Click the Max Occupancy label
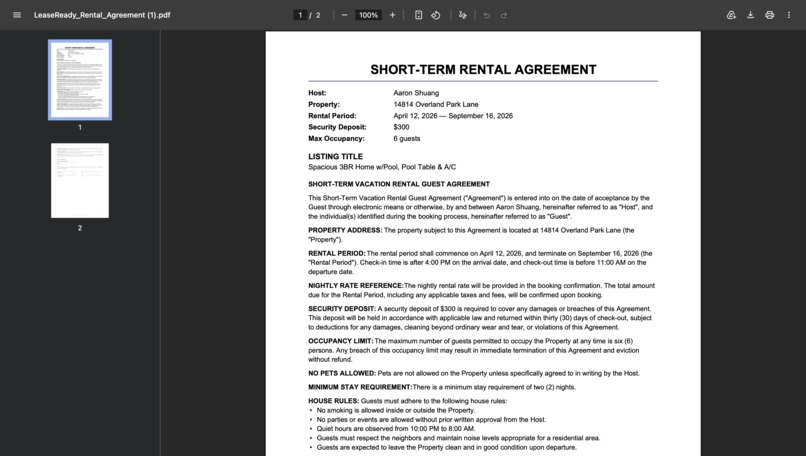Image resolution: width=806 pixels, height=456 pixels. [336, 138]
